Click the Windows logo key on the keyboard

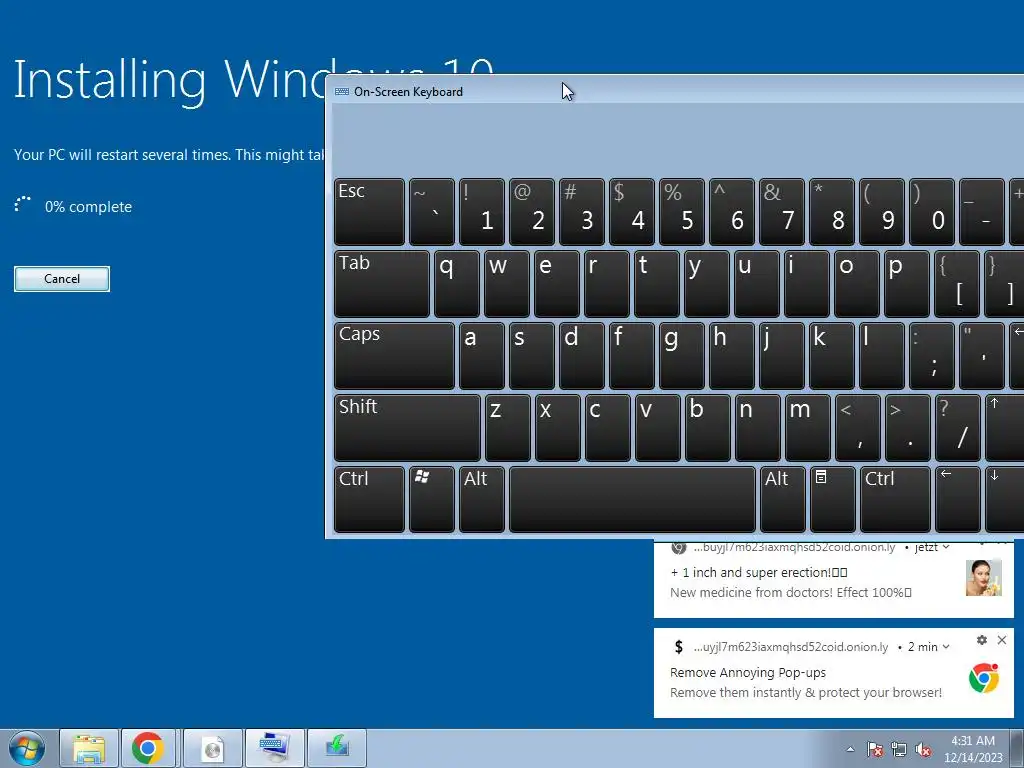[432, 500]
